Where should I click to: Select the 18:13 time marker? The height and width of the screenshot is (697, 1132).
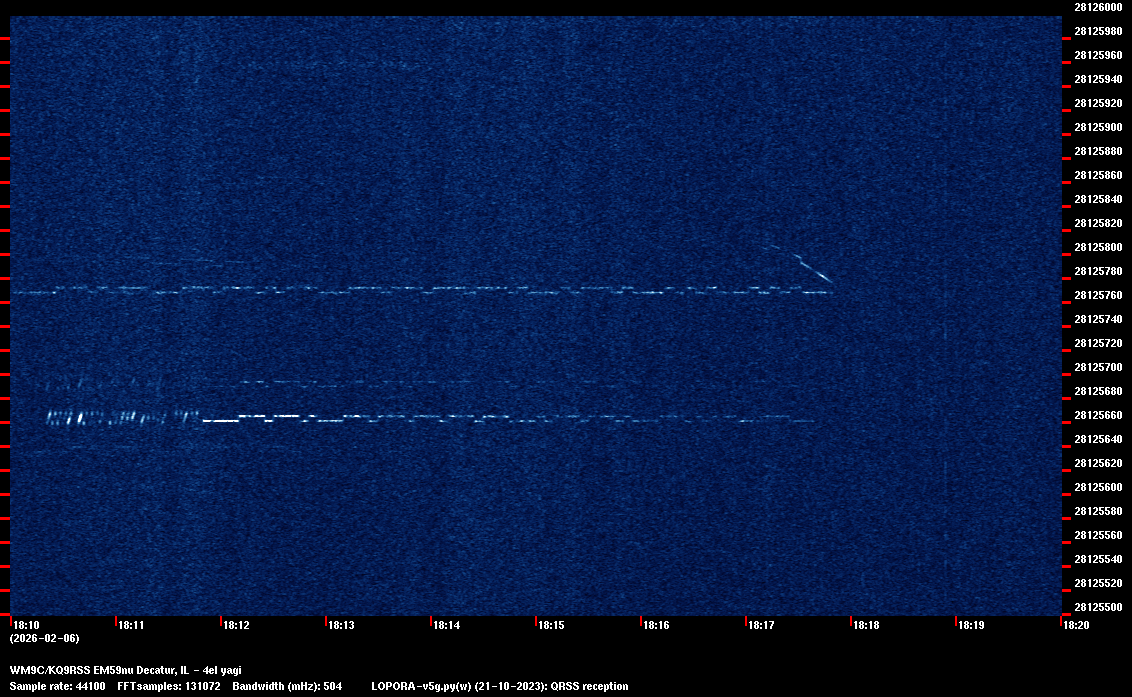point(341,625)
